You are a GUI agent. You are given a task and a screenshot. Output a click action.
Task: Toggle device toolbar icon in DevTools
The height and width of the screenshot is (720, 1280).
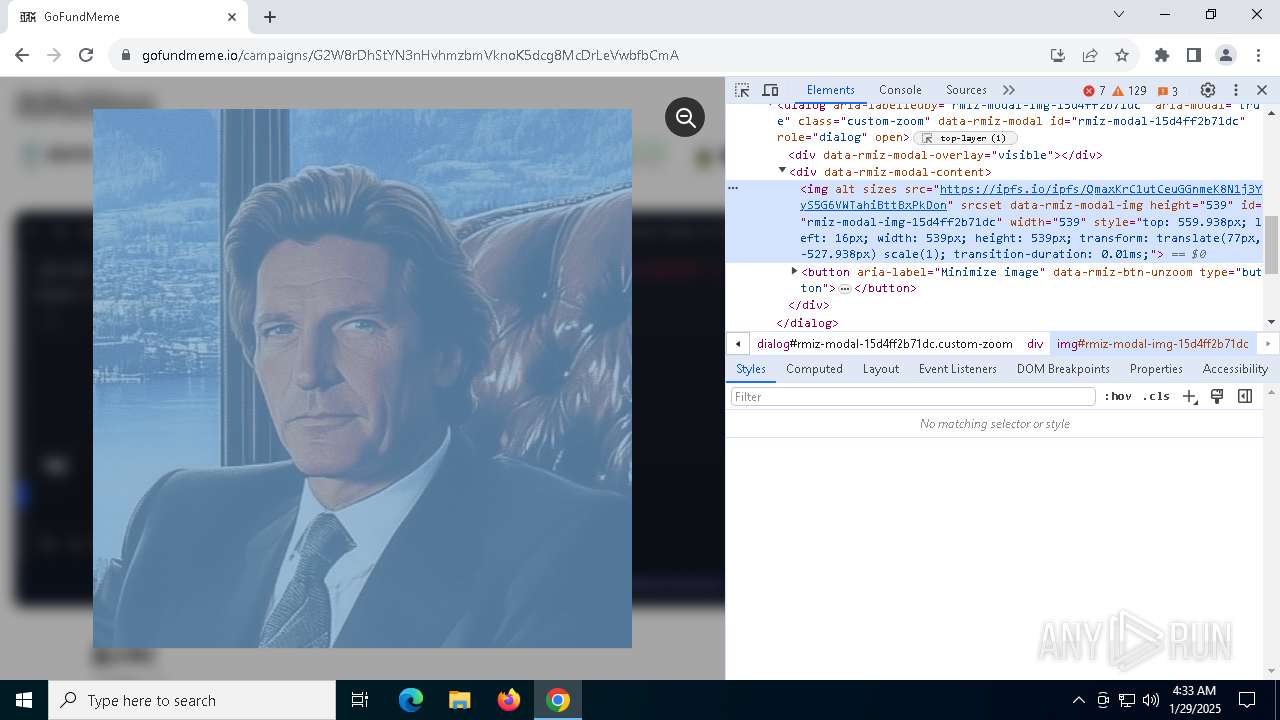click(770, 90)
